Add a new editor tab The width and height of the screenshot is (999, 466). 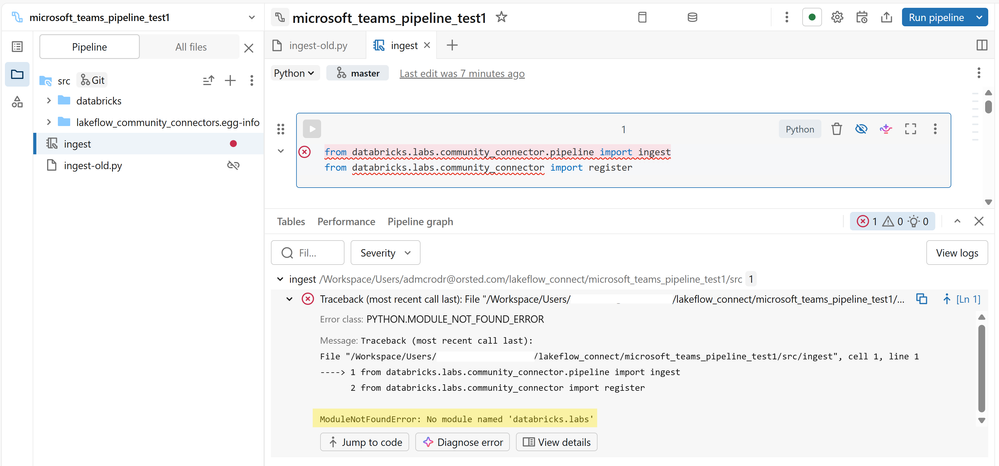click(x=452, y=45)
